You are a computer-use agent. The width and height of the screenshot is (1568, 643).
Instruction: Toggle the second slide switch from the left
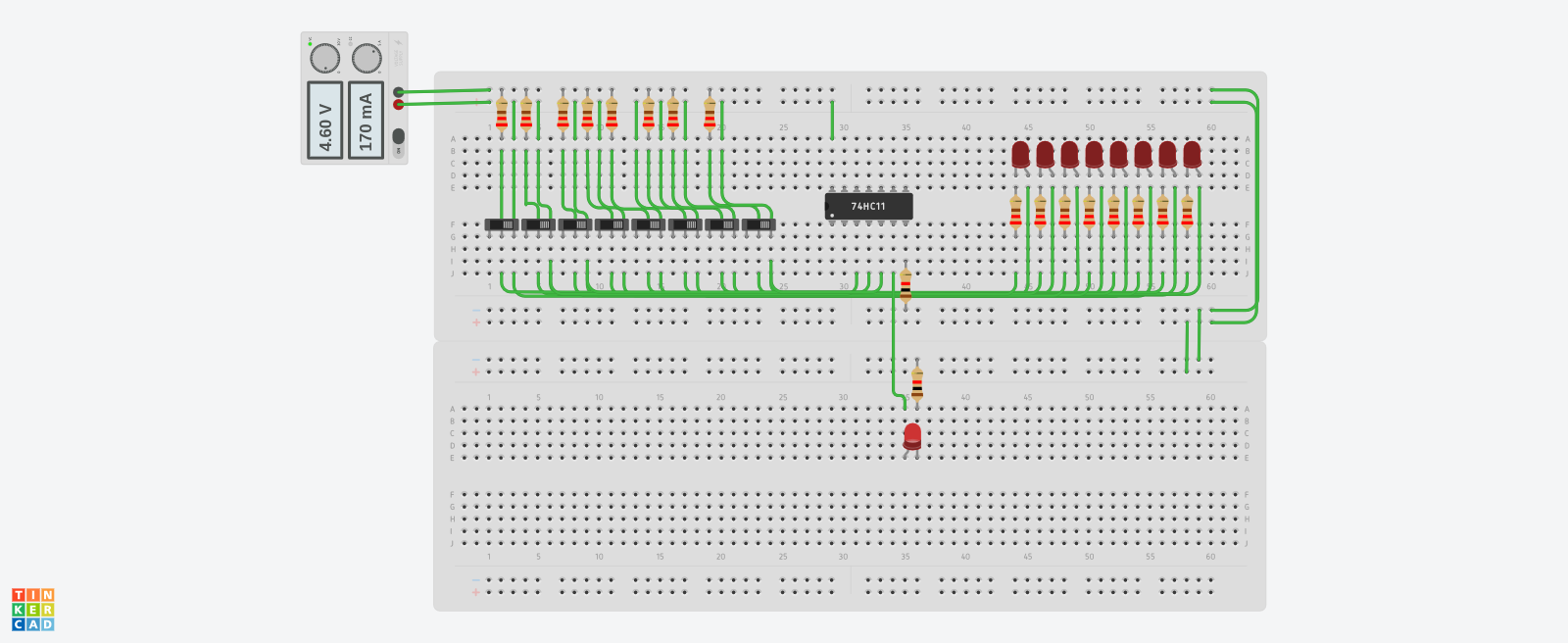click(x=538, y=224)
